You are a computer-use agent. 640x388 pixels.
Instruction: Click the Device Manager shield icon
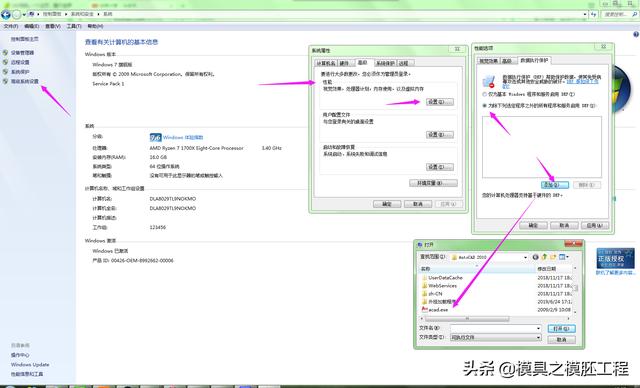click(x=5, y=53)
